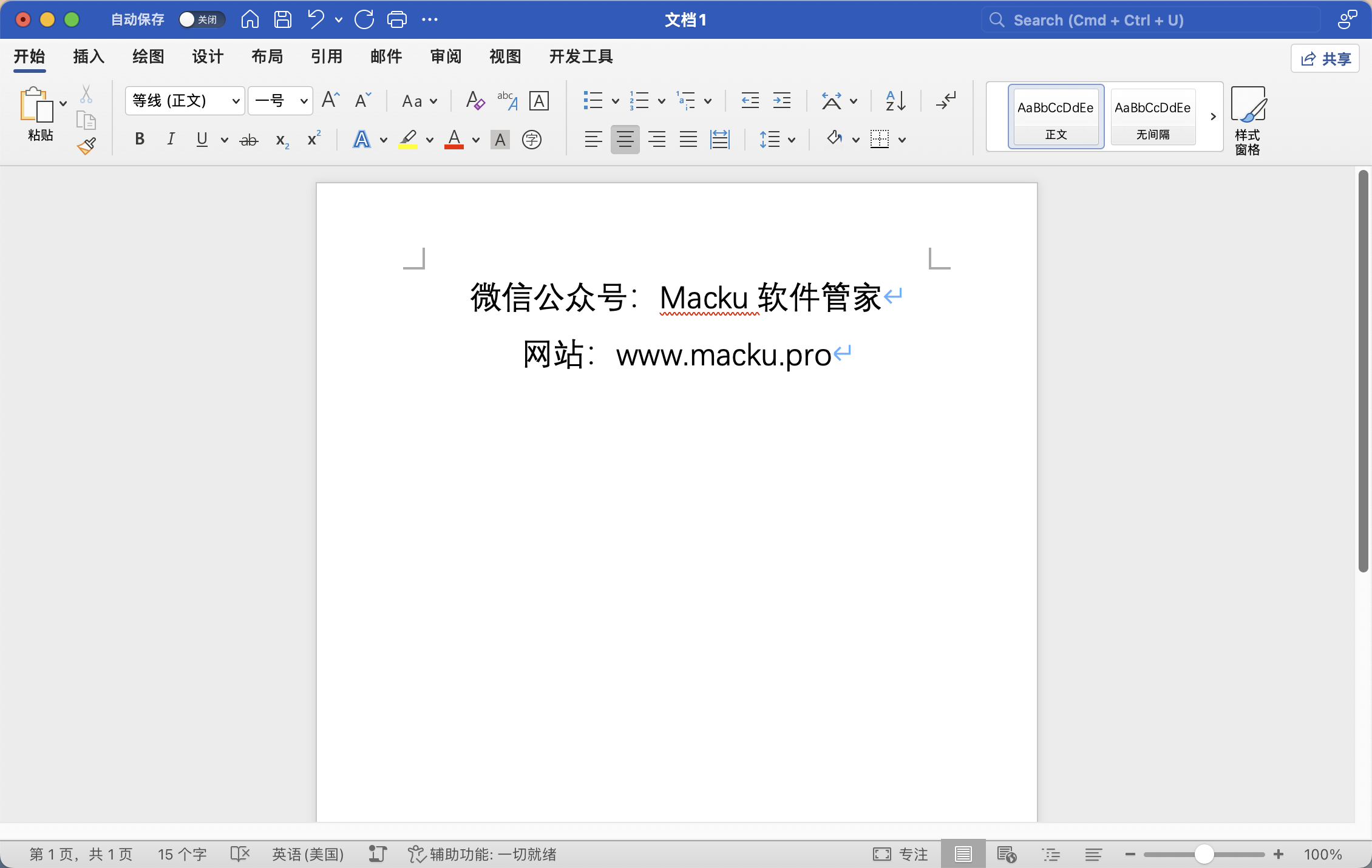Screen dimensions: 1372x868
Task: Toggle bold formatting
Action: point(140,140)
